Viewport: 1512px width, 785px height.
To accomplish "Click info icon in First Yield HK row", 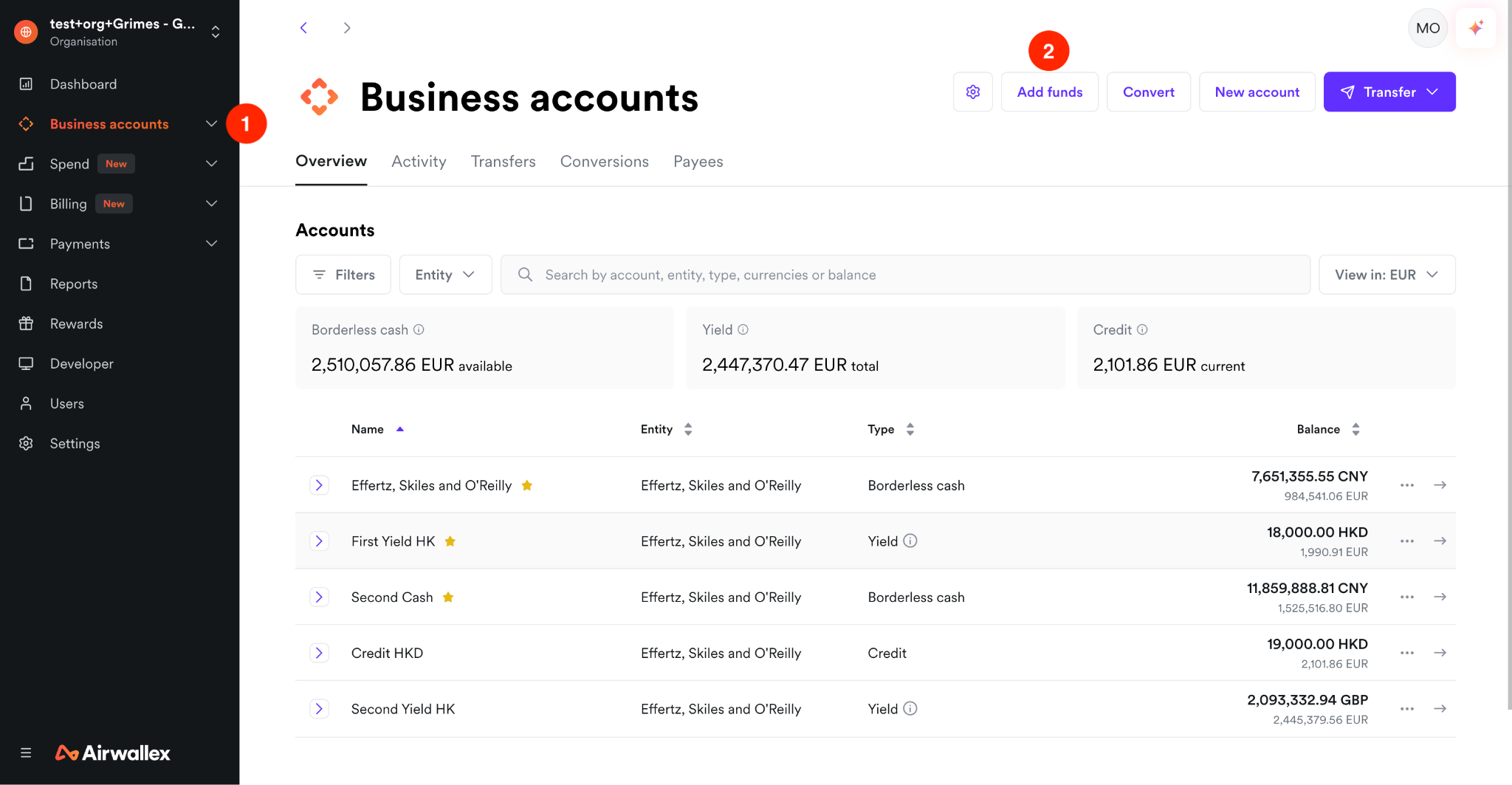I will pos(910,541).
